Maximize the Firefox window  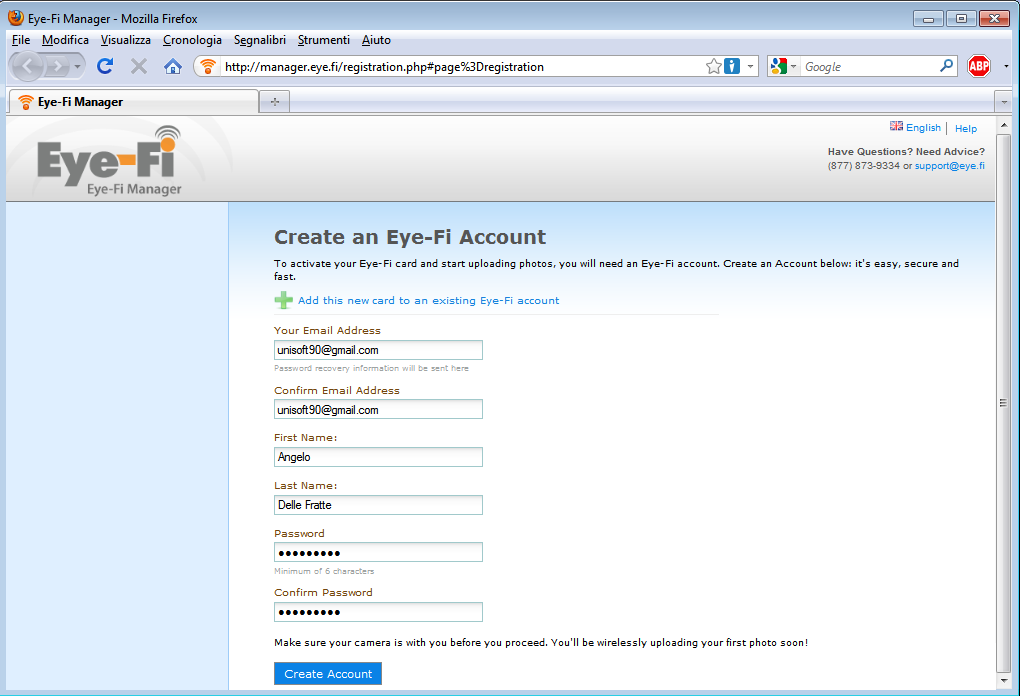[961, 19]
